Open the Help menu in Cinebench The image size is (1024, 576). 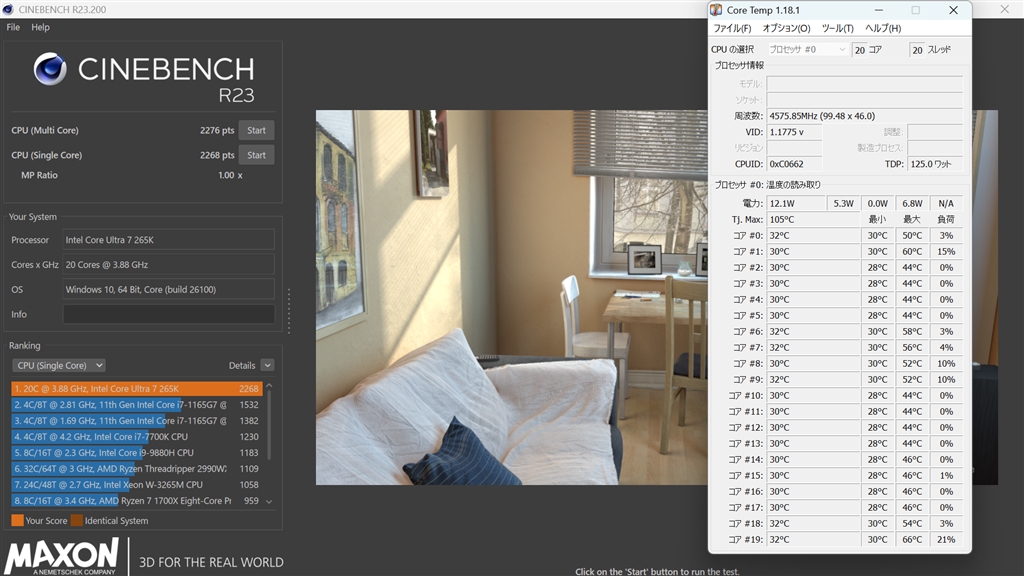[x=40, y=27]
